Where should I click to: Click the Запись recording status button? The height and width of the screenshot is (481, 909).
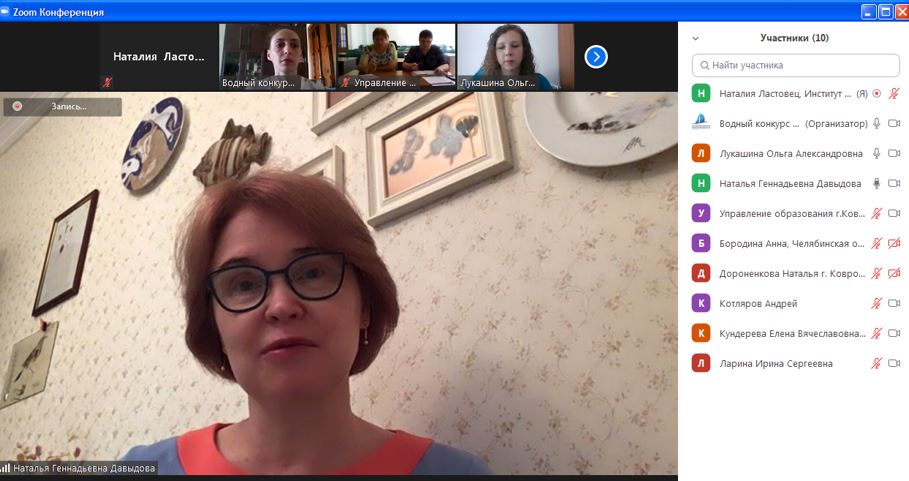tap(62, 106)
